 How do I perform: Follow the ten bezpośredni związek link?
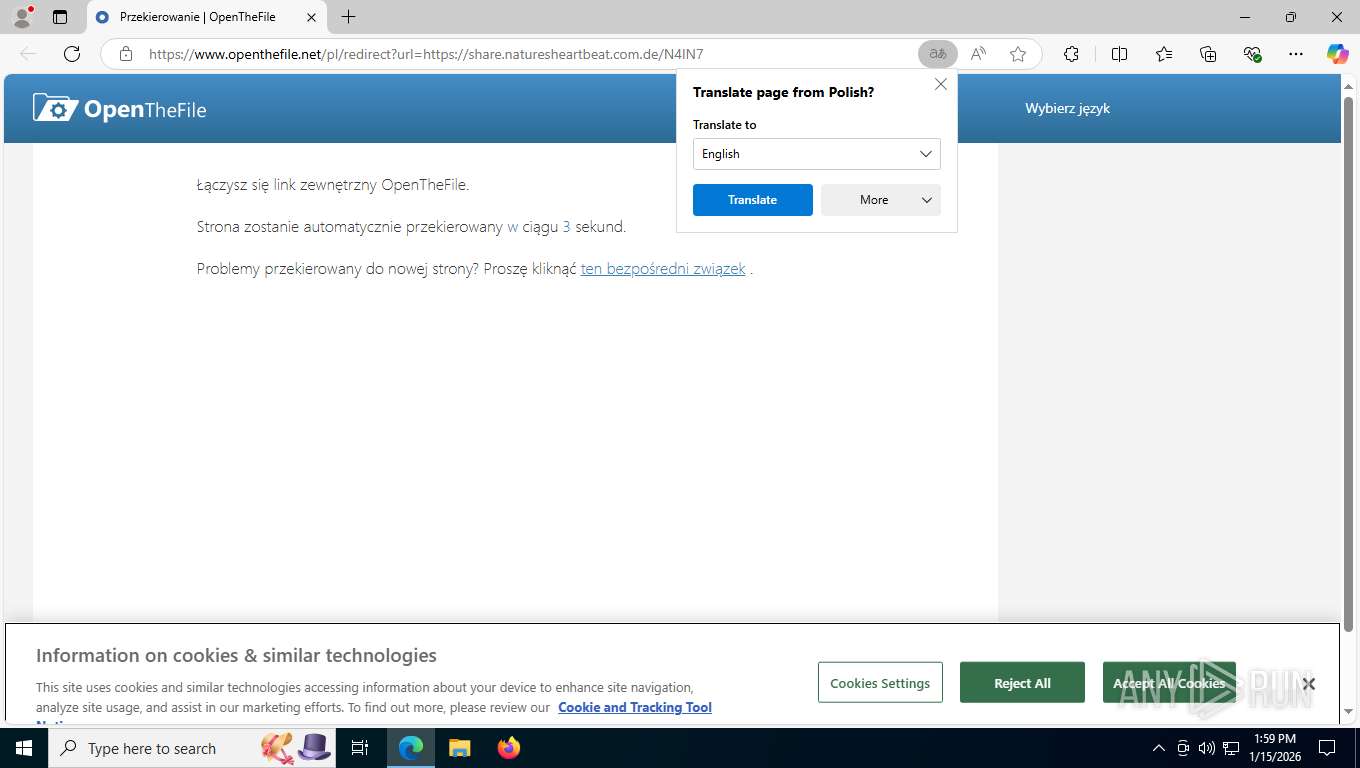pos(663,268)
